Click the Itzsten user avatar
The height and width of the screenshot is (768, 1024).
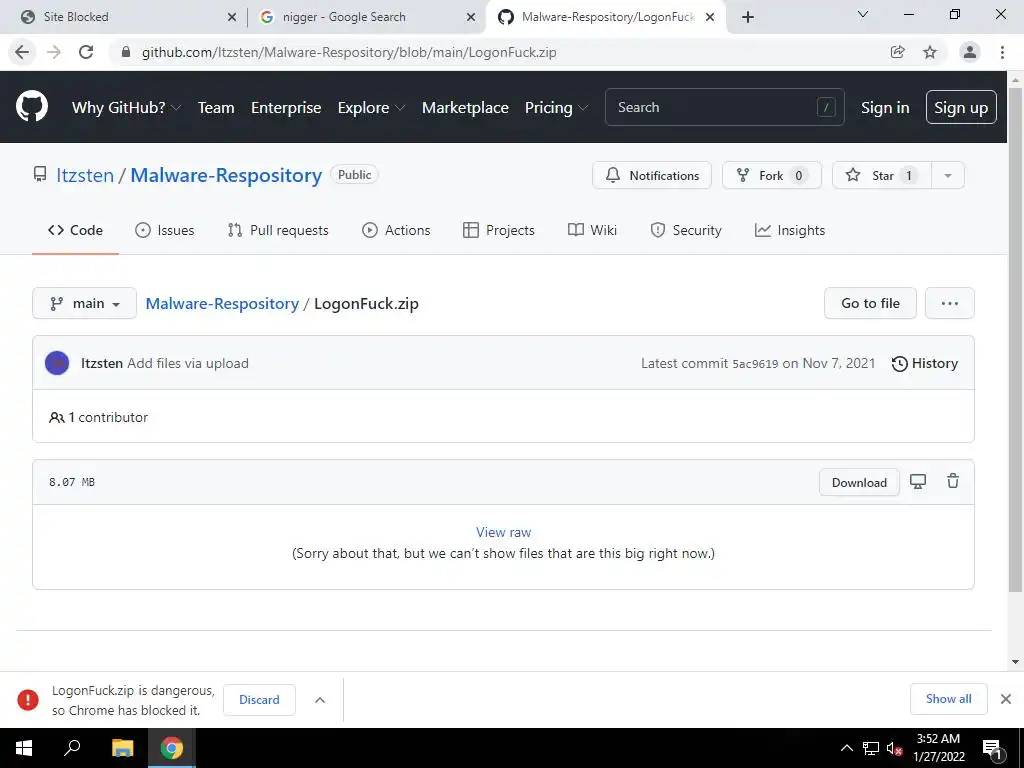(57, 363)
